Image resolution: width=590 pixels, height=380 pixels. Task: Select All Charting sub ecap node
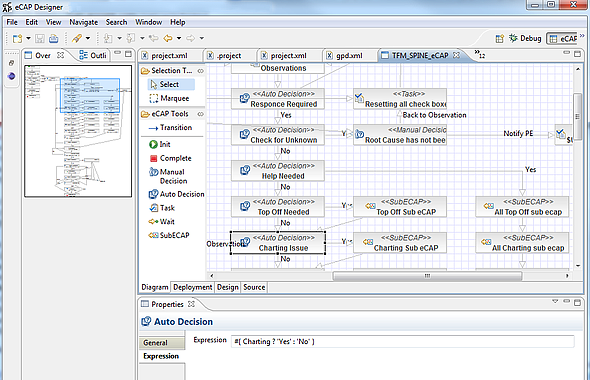[522, 243]
